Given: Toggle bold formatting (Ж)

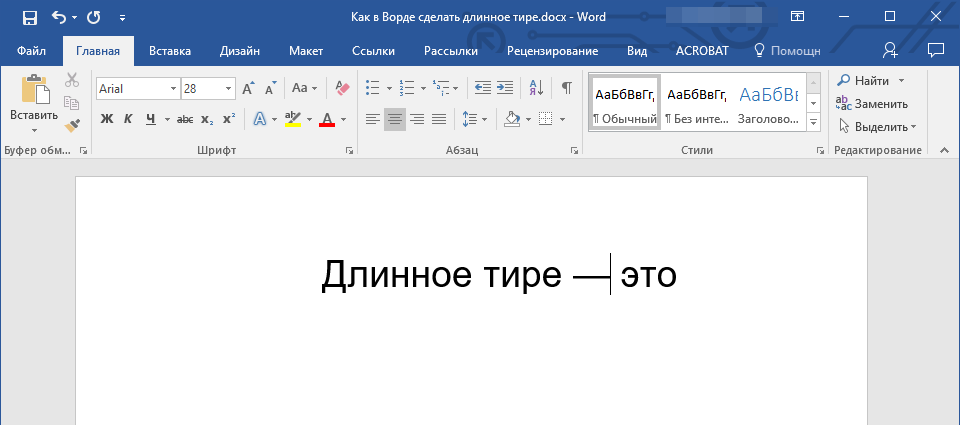Looking at the screenshot, I should [x=107, y=119].
